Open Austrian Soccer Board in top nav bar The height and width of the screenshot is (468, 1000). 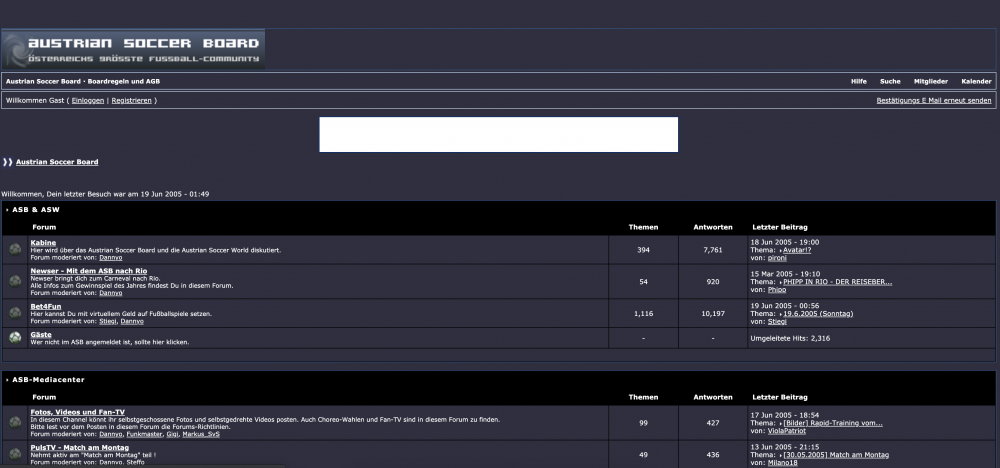tap(43, 82)
